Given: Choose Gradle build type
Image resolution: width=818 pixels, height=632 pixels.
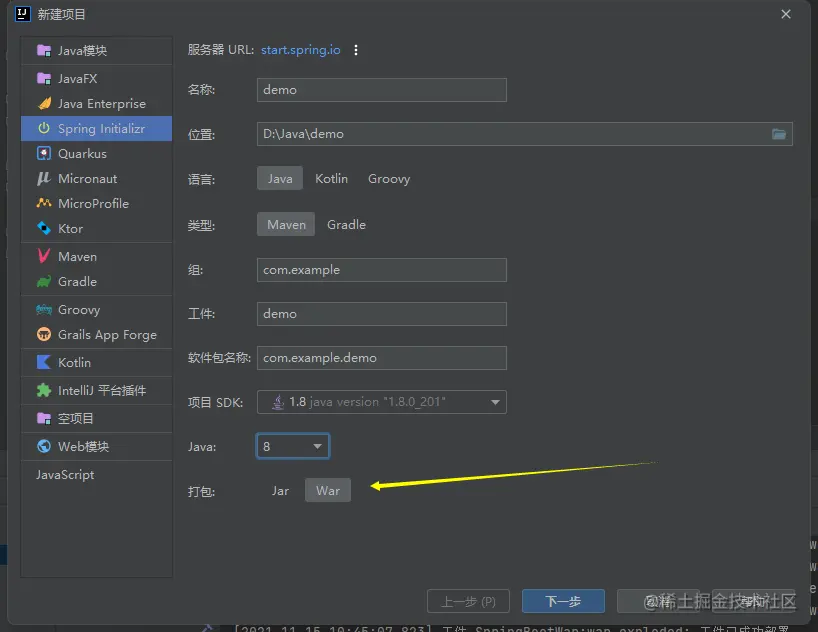Looking at the screenshot, I should pyautogui.click(x=346, y=224).
